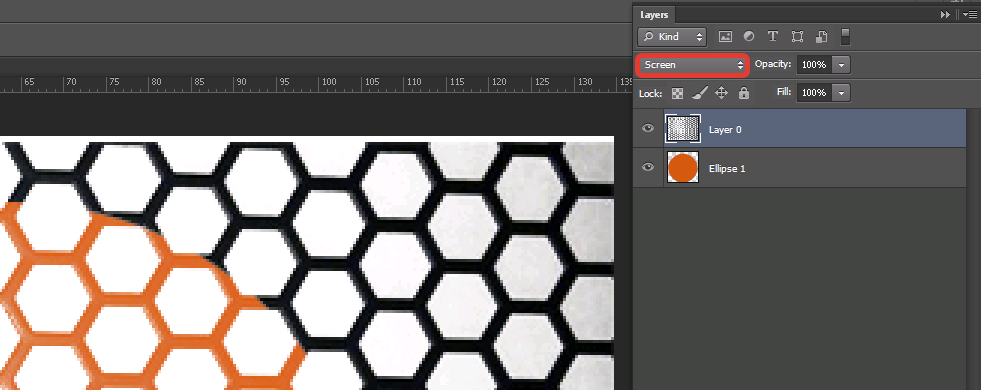Screen dimensions: 981x390
Task: Hide Ellipse 1 with its eye icon
Action: pyautogui.click(x=648, y=167)
